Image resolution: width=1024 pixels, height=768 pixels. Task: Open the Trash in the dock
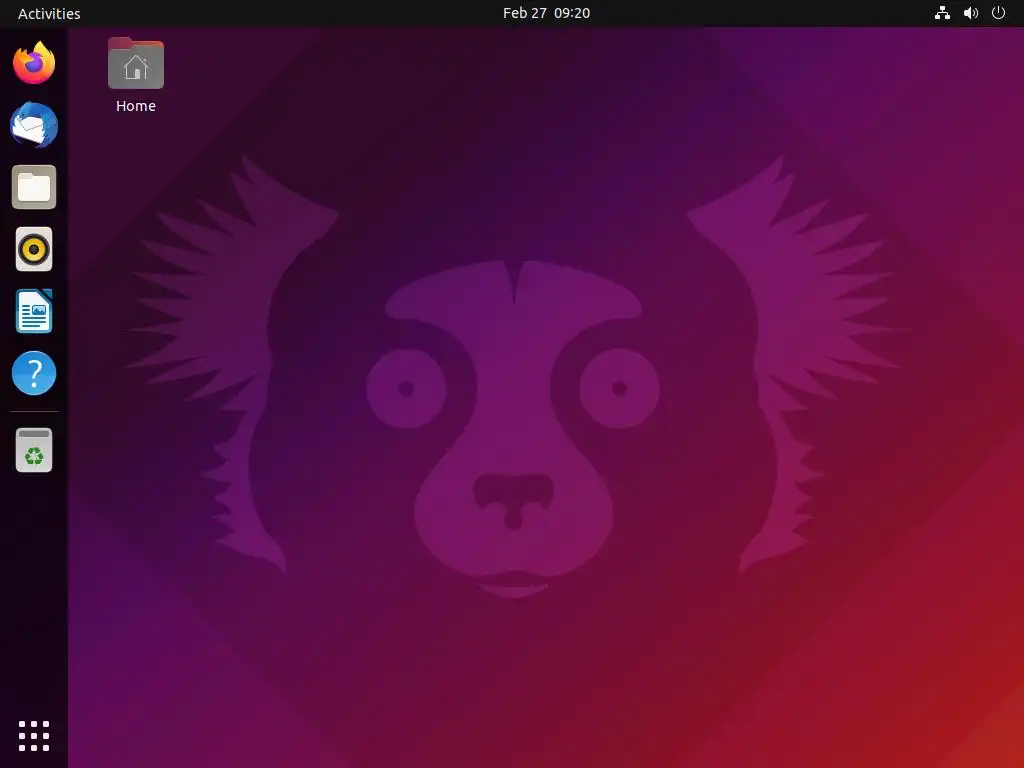[x=34, y=450]
